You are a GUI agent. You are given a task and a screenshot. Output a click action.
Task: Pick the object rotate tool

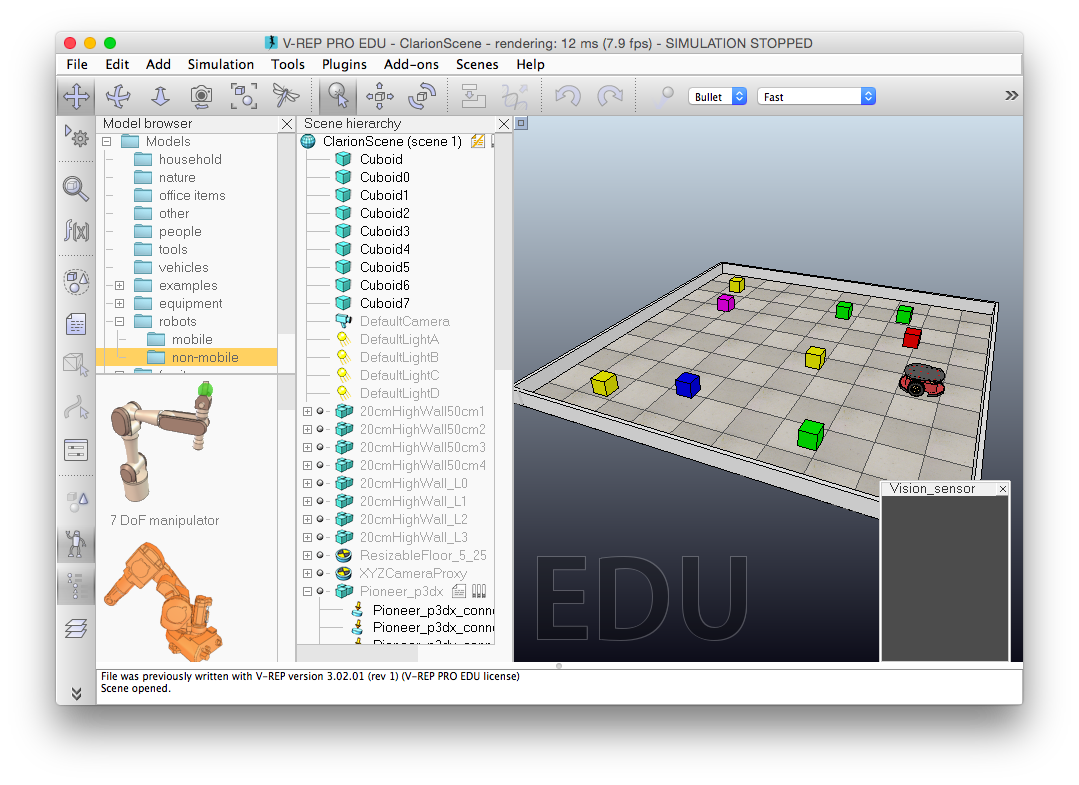421,97
